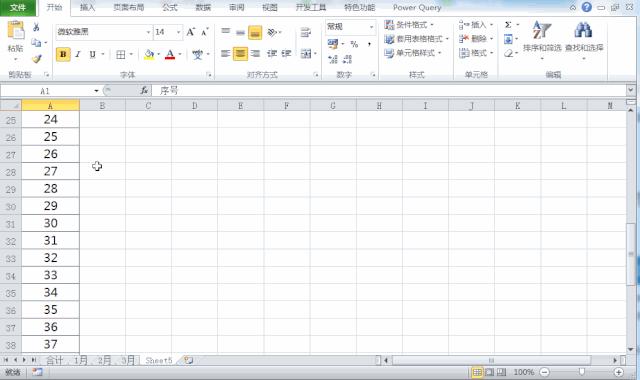
Task: Click the Decrease Decimal icon
Action: [x=347, y=60]
